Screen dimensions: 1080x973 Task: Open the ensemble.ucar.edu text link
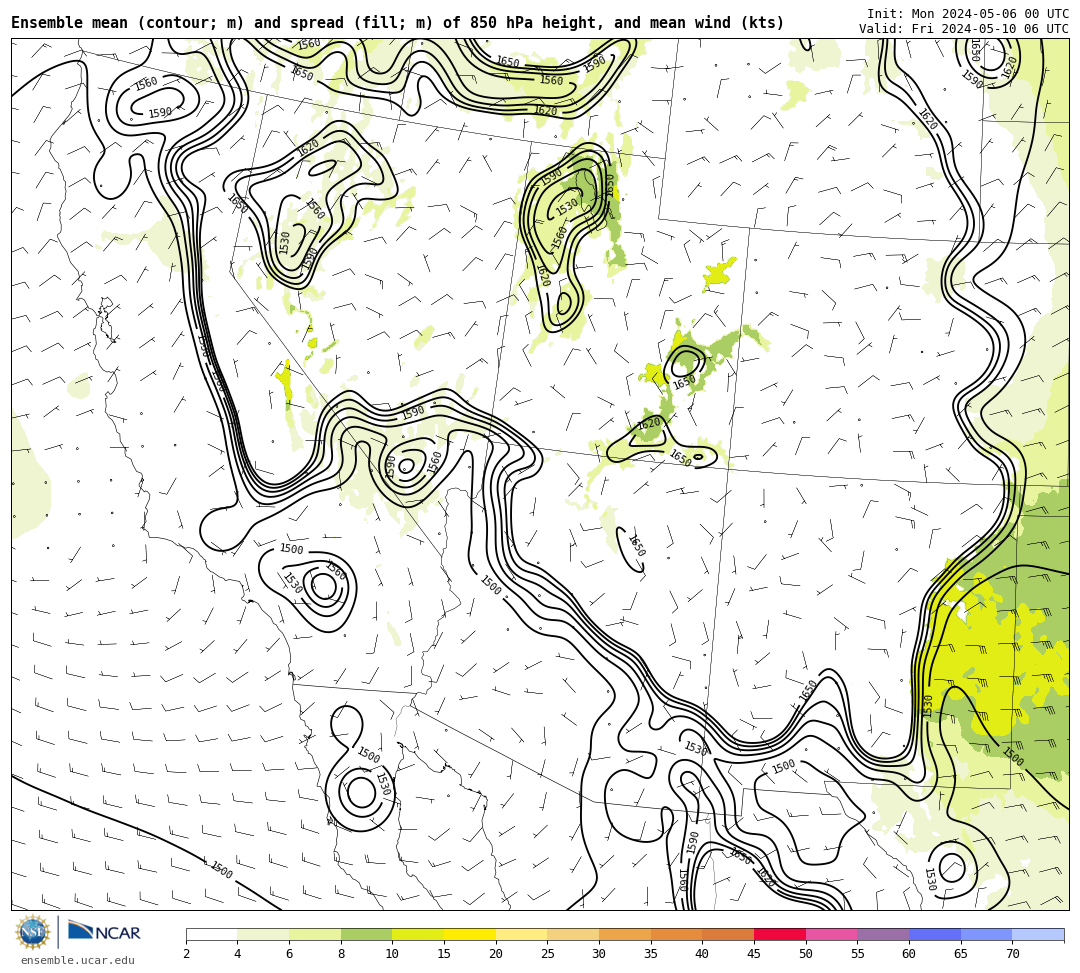click(x=78, y=960)
